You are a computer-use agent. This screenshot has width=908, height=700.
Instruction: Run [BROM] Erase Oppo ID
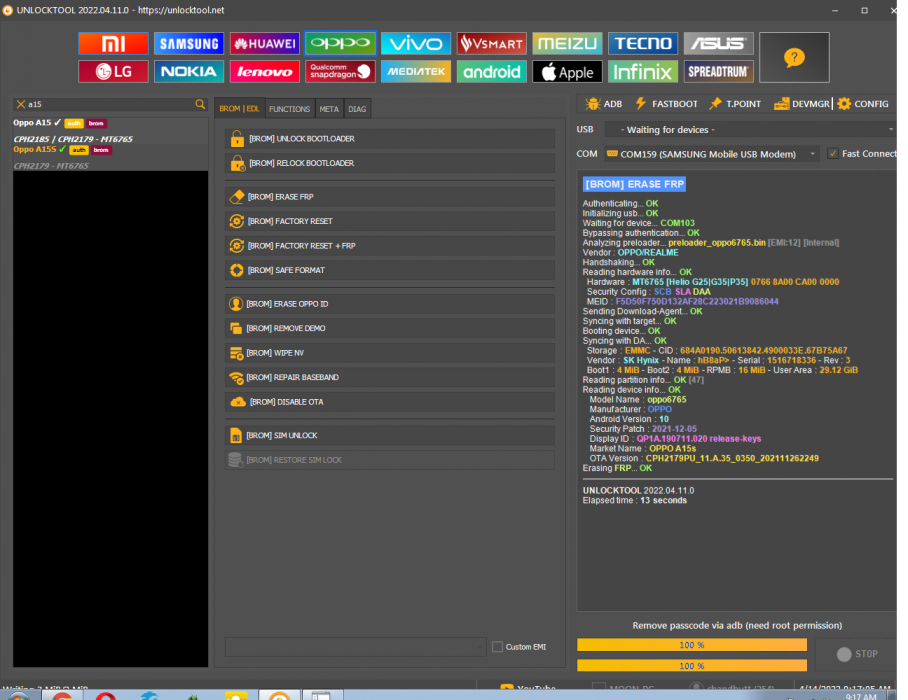point(390,304)
